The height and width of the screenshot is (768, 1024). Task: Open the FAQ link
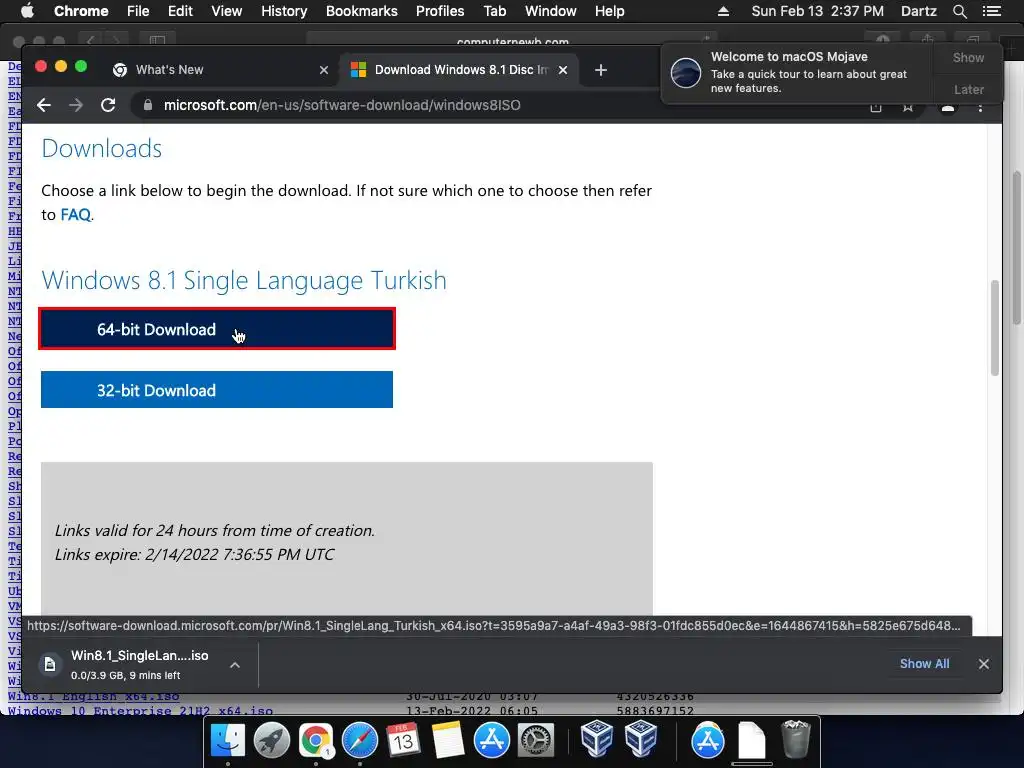(x=76, y=215)
